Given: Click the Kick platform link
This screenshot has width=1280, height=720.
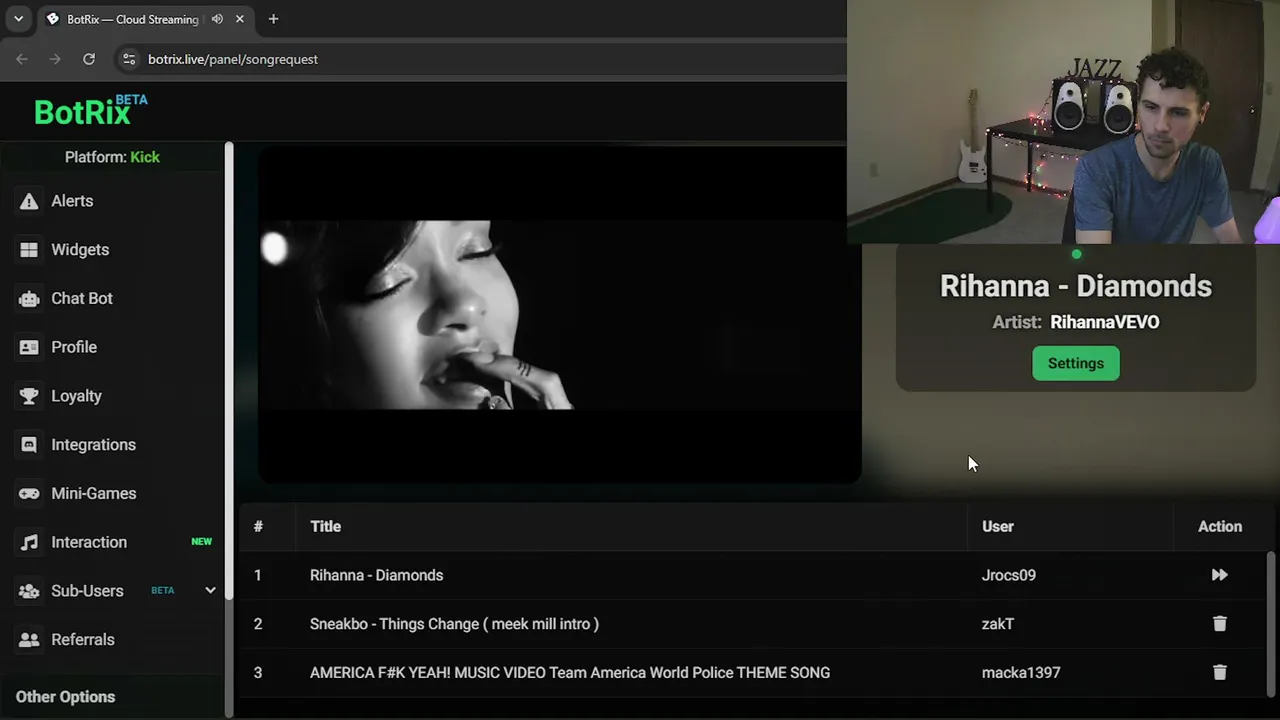Looking at the screenshot, I should [x=145, y=157].
